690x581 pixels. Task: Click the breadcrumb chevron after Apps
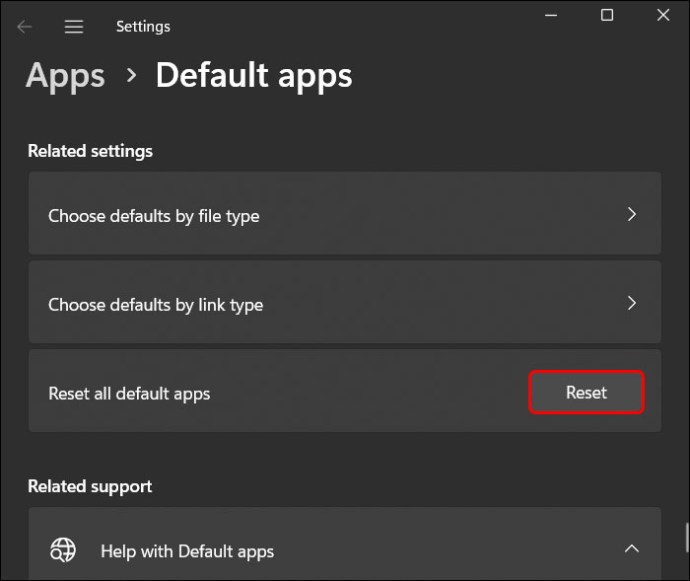(x=131, y=75)
